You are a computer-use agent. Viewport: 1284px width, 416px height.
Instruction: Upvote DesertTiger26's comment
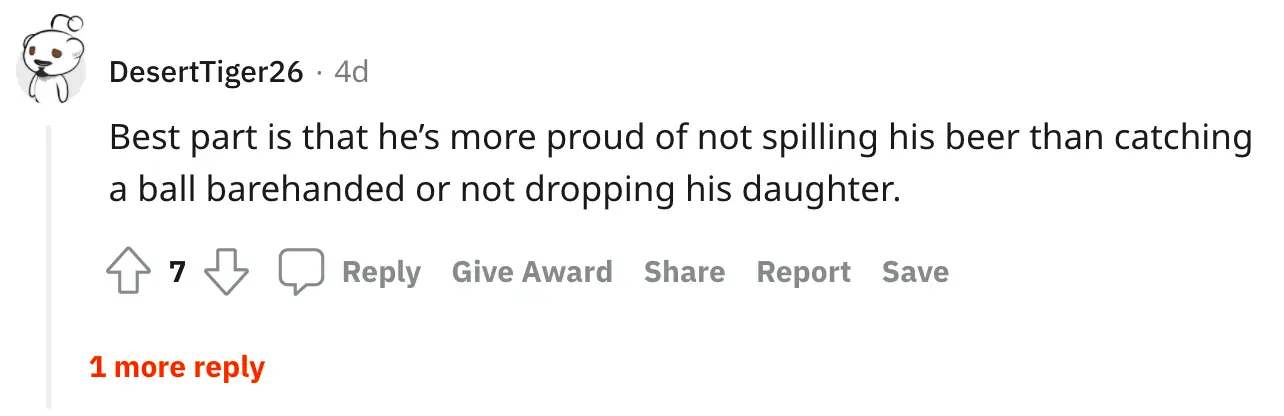click(127, 272)
